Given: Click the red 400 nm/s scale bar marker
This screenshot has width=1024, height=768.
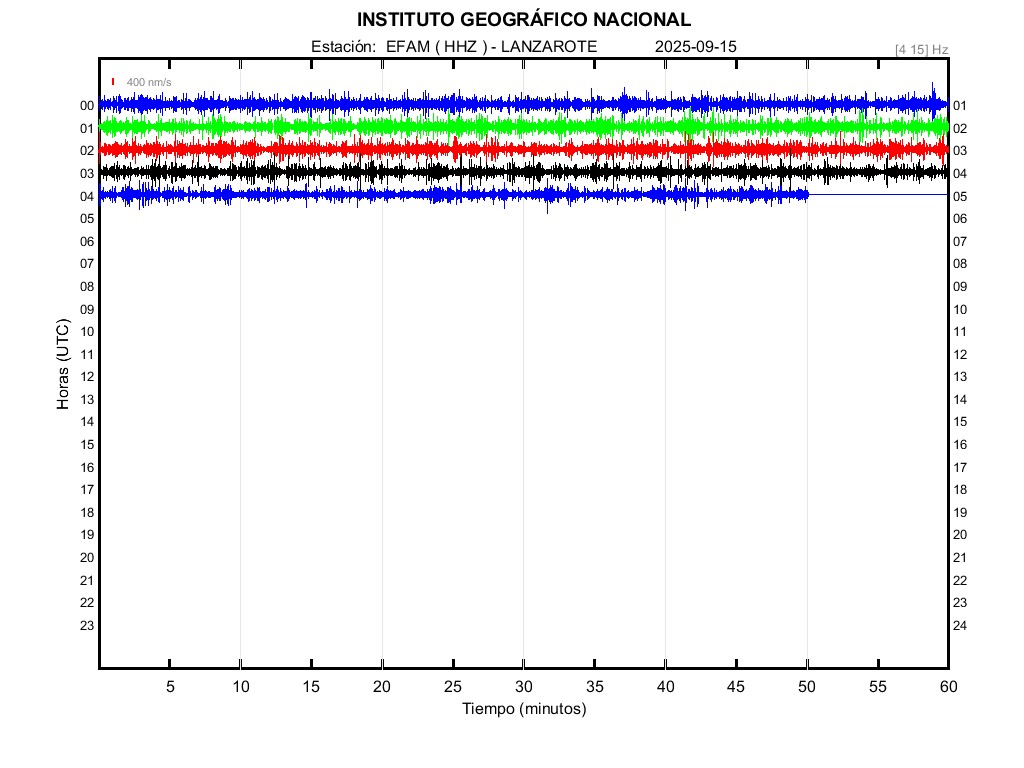Looking at the screenshot, I should click(x=113, y=82).
